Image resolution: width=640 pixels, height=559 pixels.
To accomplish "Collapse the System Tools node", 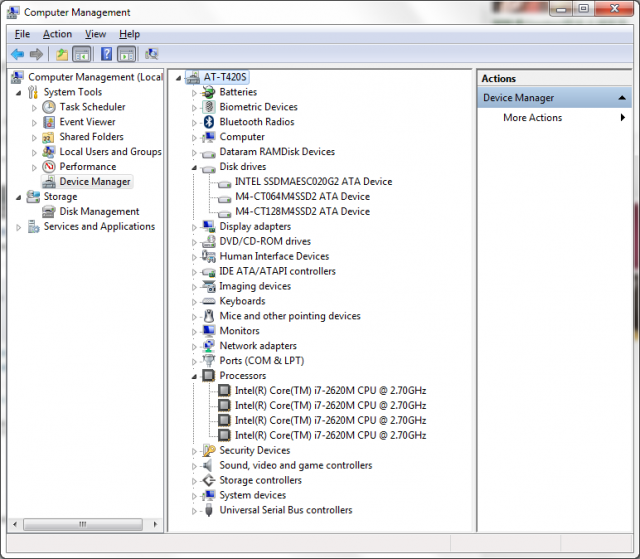I will click(18, 93).
